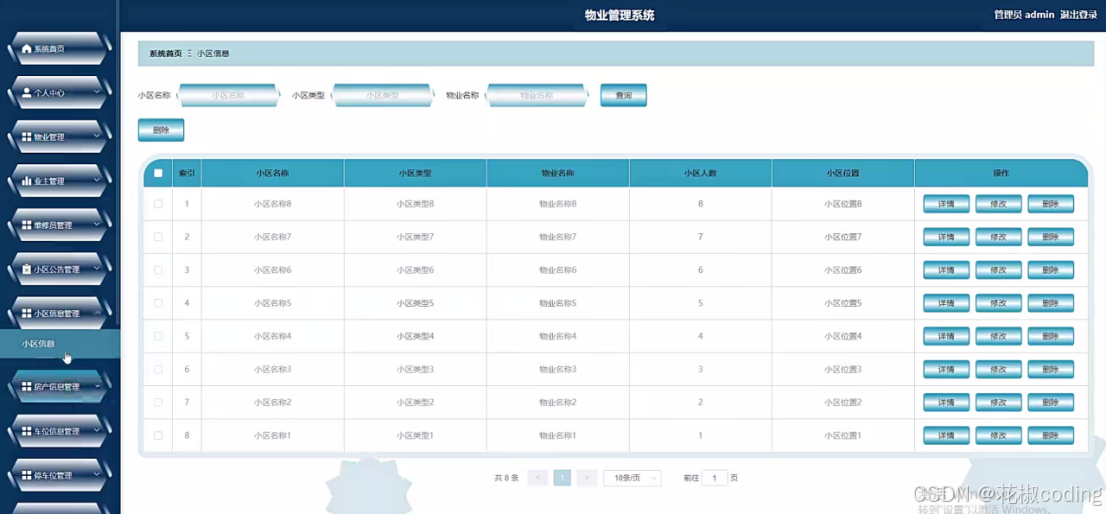Check the row for 小区名称8
Screen dimensions: 1106x514
pos(158,204)
